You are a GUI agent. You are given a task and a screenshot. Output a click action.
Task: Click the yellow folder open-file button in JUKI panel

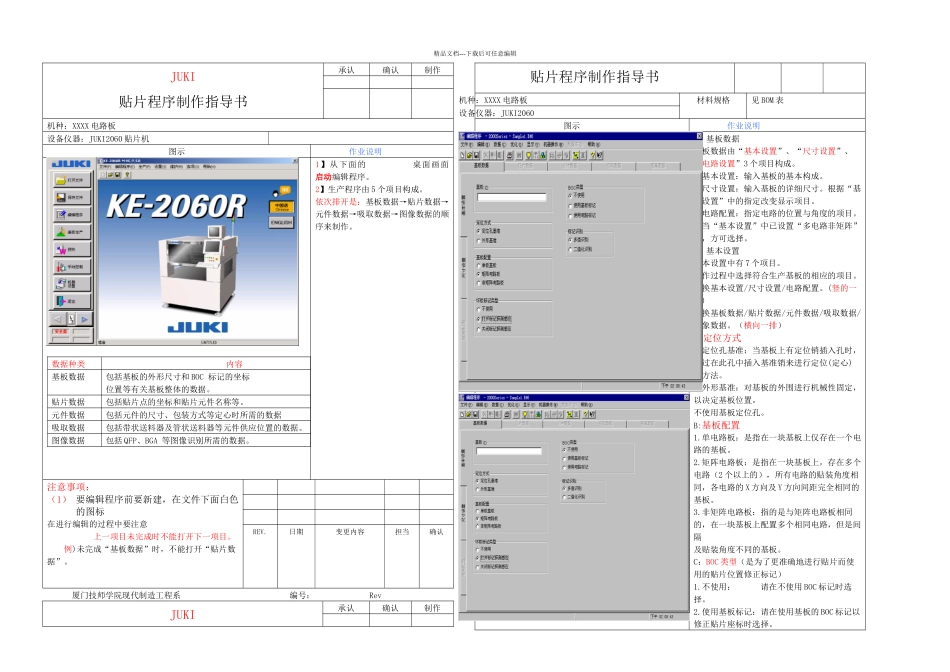click(x=72, y=180)
